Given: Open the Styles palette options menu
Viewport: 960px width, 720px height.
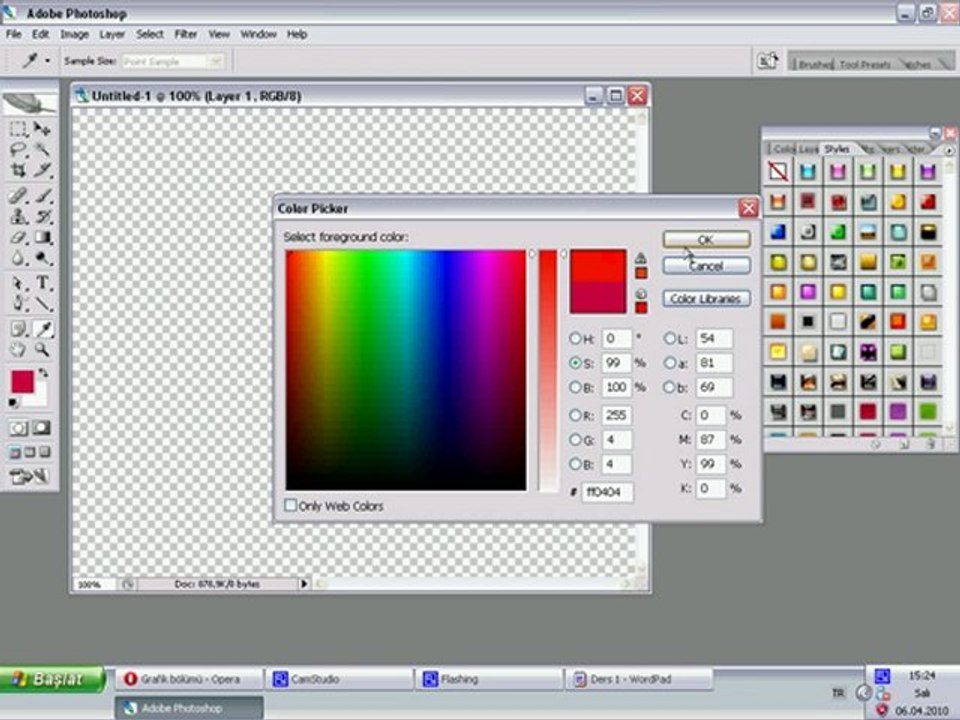Looking at the screenshot, I should [x=949, y=149].
